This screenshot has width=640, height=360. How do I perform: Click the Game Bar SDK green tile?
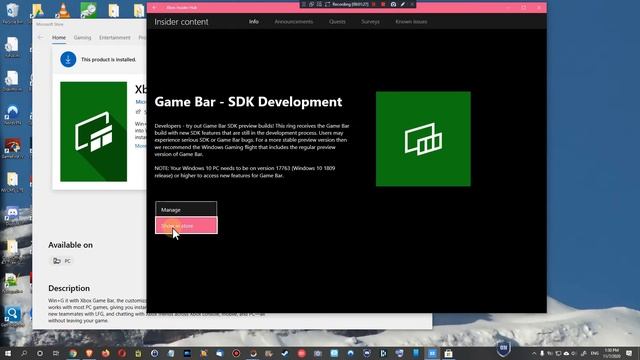(423, 139)
